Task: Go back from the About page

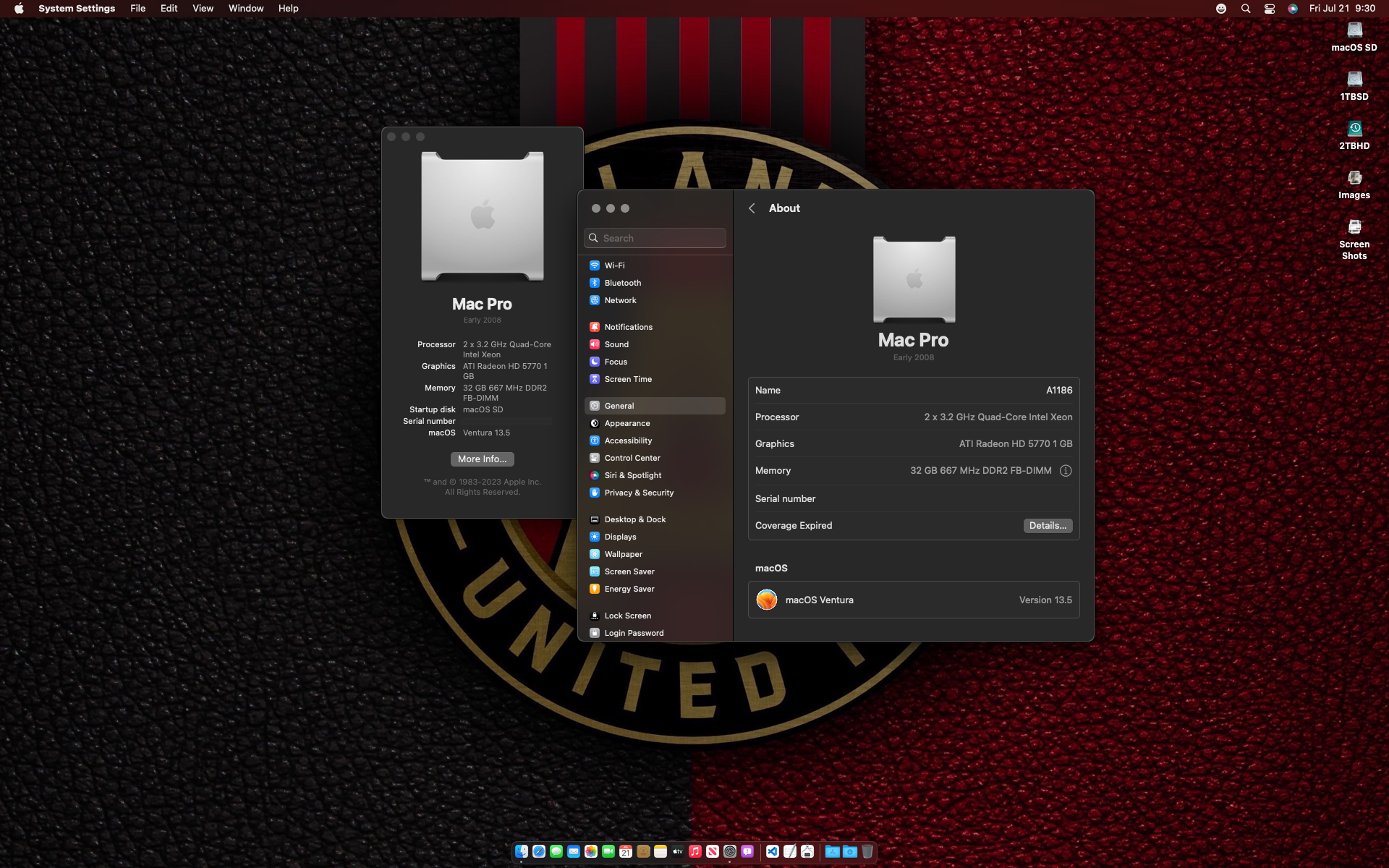Action: (x=752, y=208)
